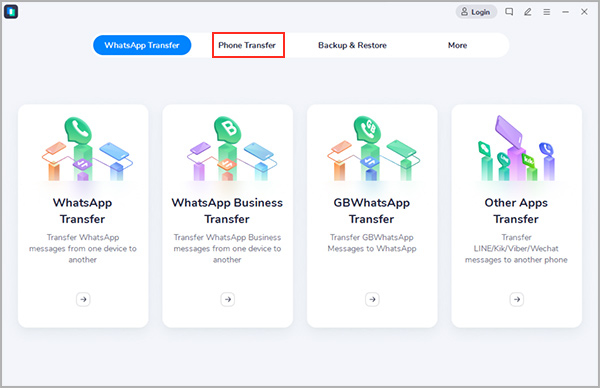The height and width of the screenshot is (388, 600).
Task: Click the 'WhatsApp Business Transfer' card title
Action: tap(227, 211)
